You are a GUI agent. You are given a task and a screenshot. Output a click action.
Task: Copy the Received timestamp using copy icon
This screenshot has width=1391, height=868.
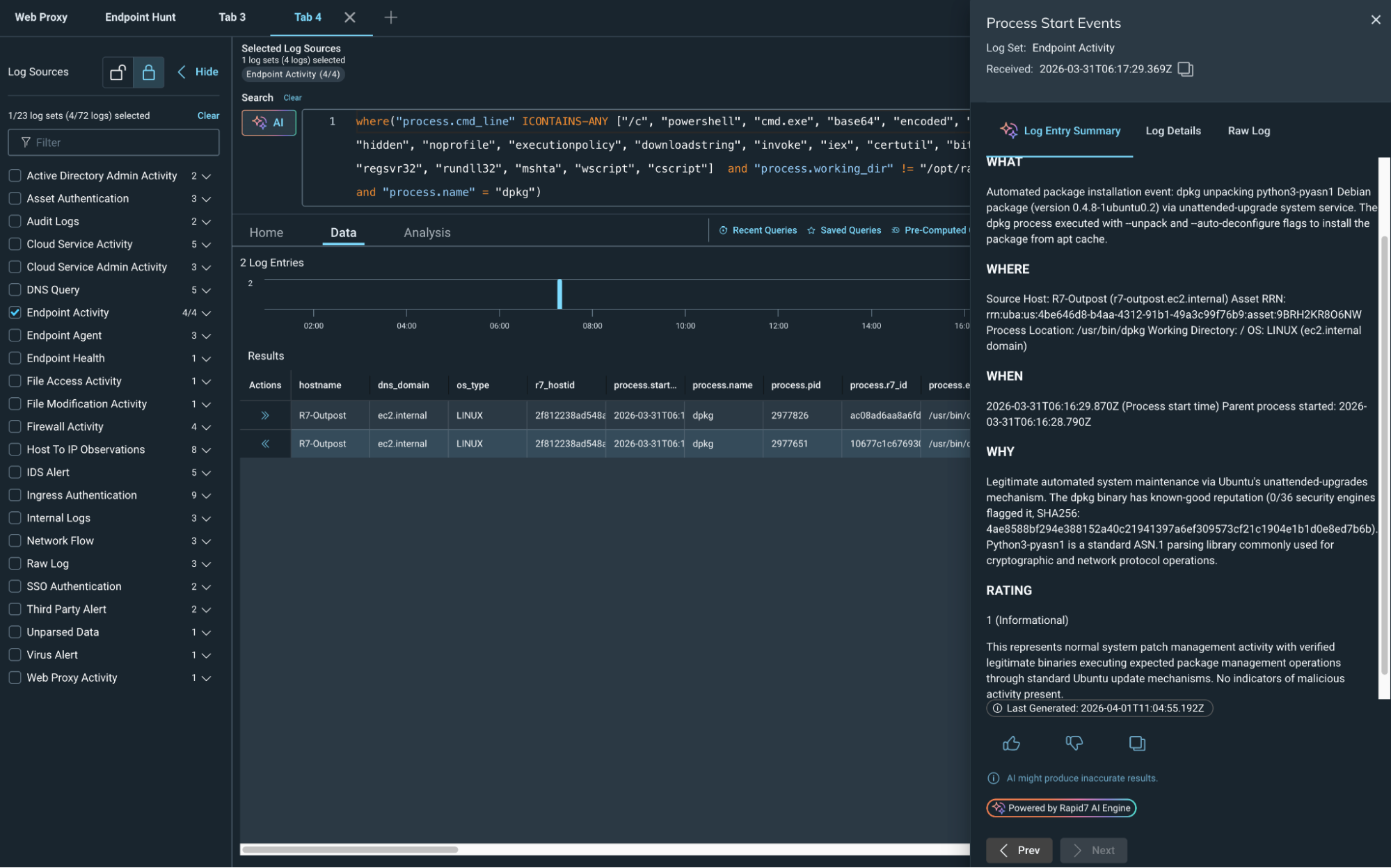pos(1186,70)
